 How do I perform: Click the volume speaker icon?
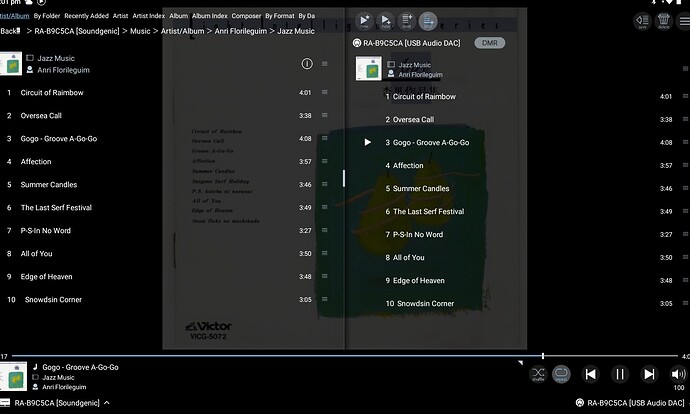678,374
